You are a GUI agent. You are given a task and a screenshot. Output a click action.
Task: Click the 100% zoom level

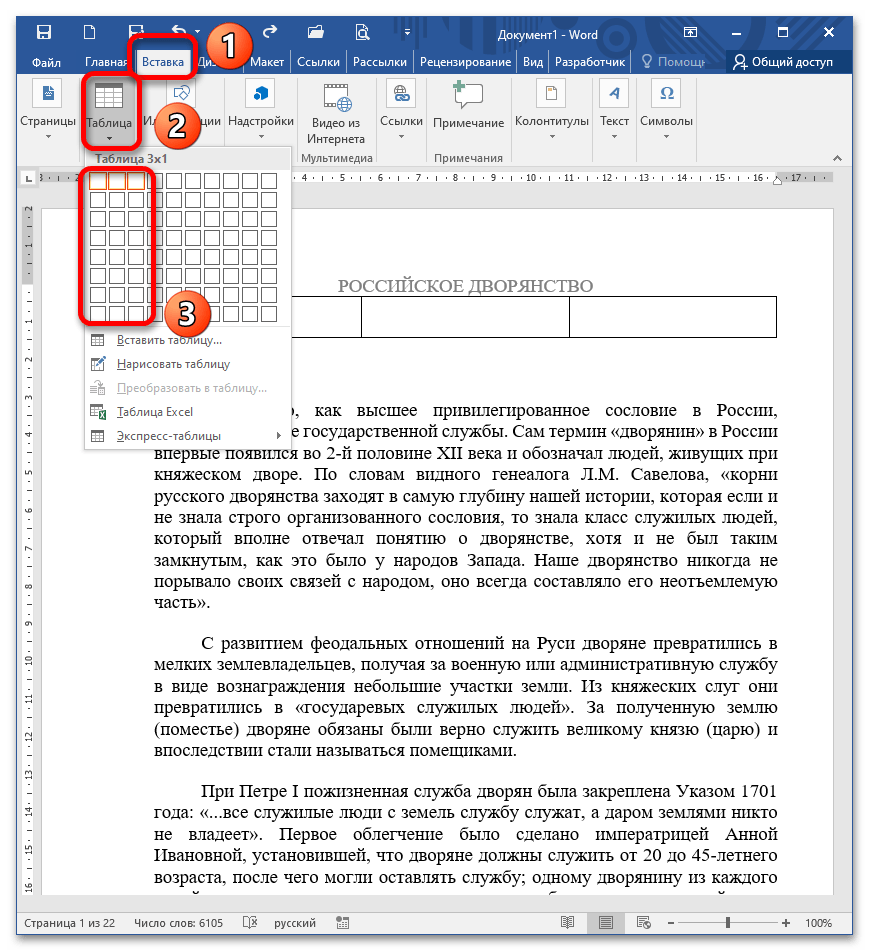point(818,923)
